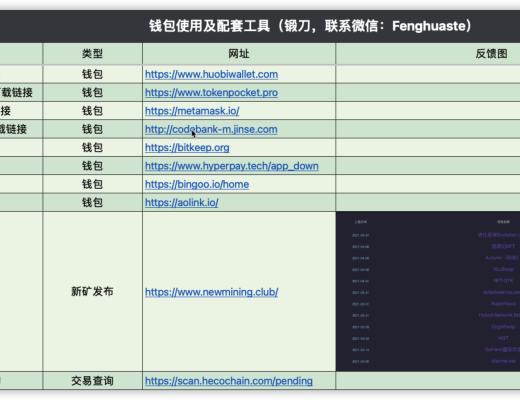This screenshot has height=400, width=520.
Task: Open the scan.hecochain.com/pending link
Action: (x=229, y=381)
